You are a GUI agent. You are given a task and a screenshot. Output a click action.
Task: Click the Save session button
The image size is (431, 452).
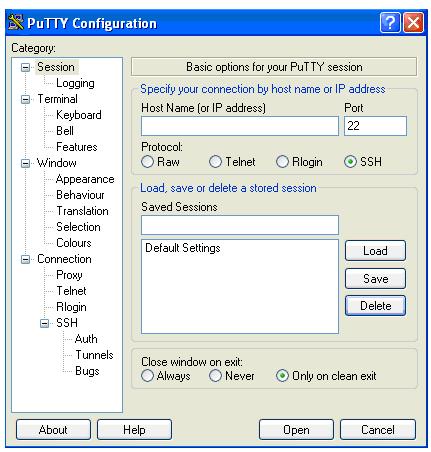point(375,279)
